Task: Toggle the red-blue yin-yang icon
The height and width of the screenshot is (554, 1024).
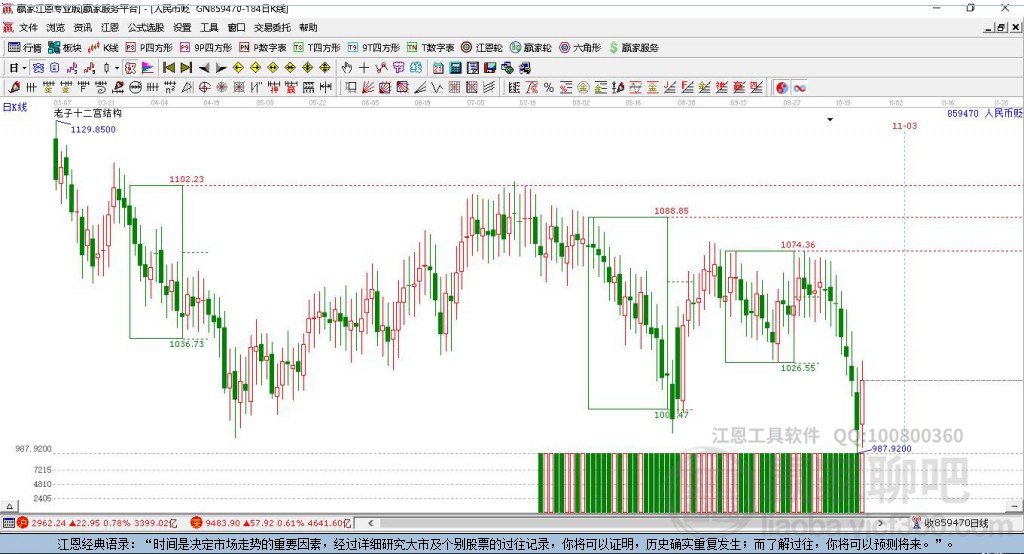Action: pyautogui.click(x=782, y=88)
